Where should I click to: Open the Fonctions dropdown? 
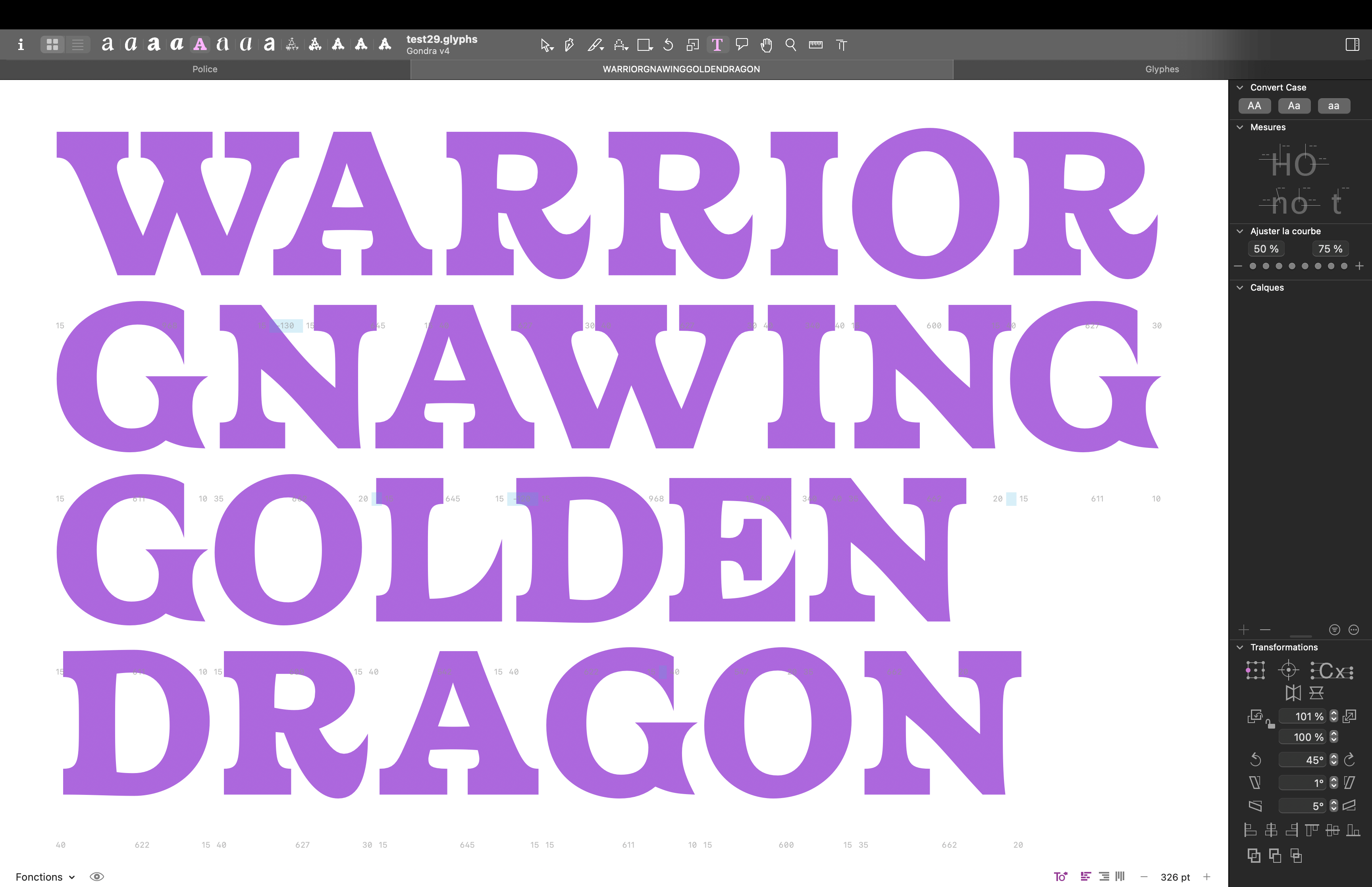(45, 877)
